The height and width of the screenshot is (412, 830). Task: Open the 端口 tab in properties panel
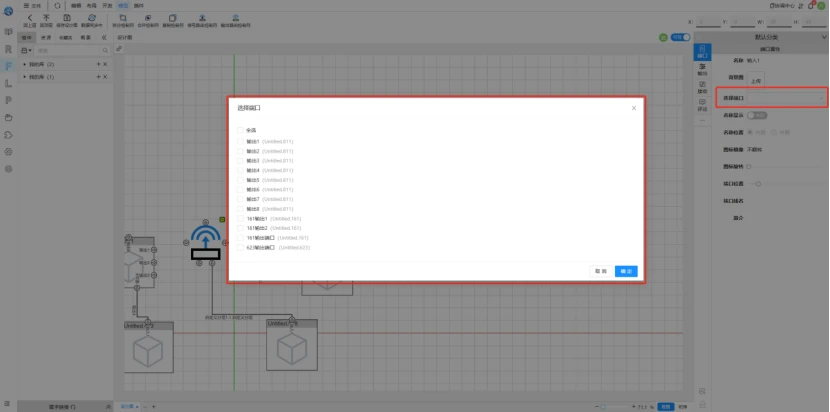point(702,51)
